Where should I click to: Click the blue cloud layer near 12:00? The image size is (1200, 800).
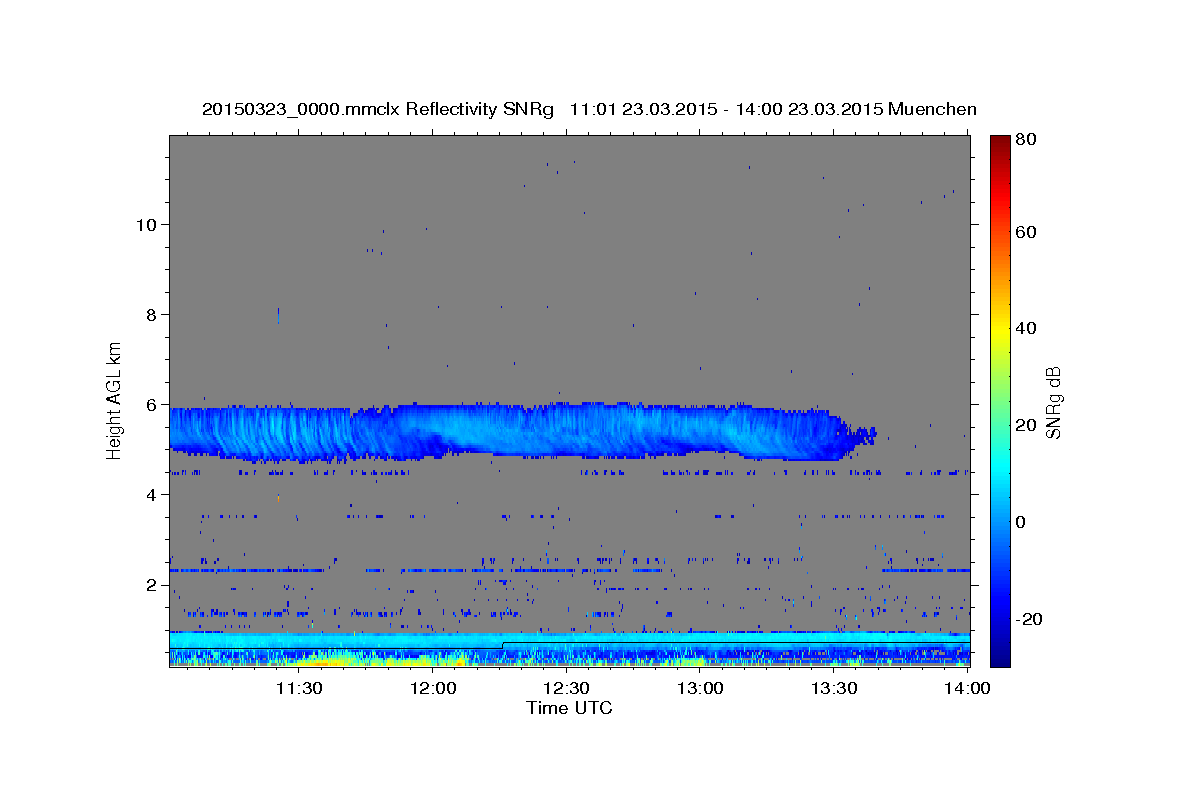(433, 432)
